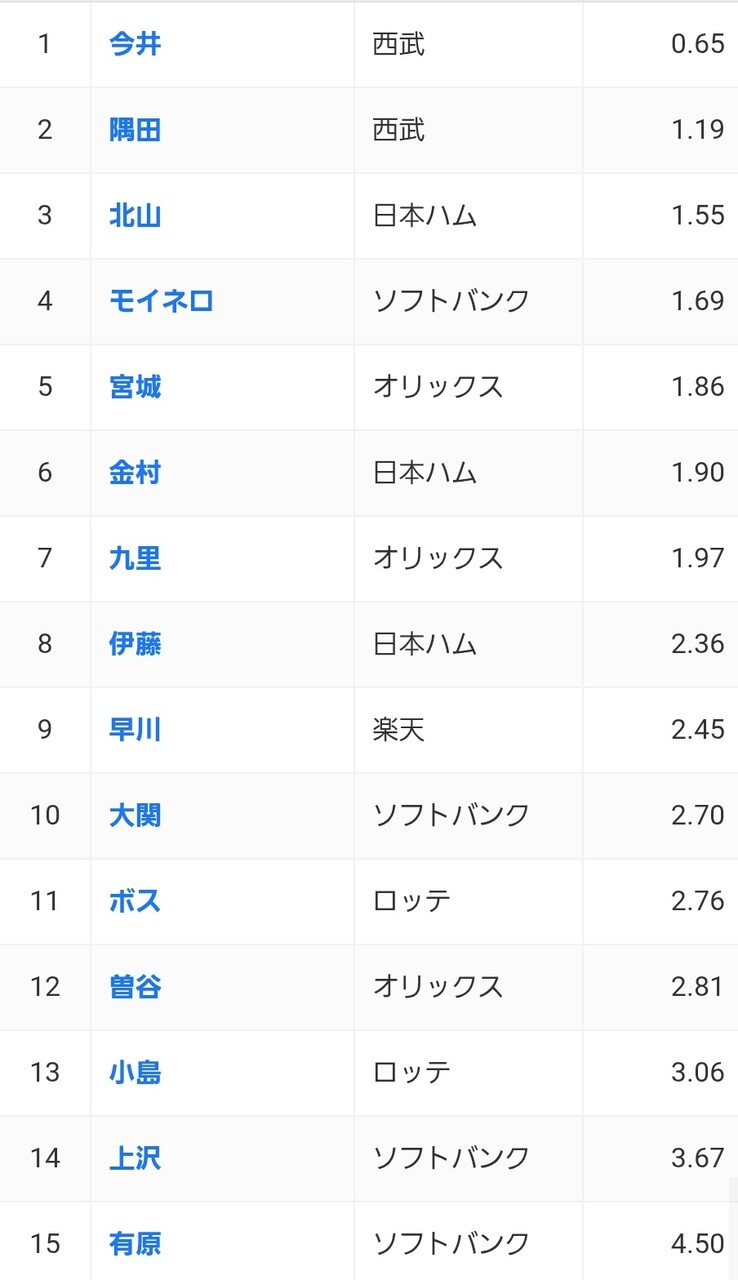The image size is (738, 1280).
Task: Open player link 上沢
Action: coord(135,1159)
